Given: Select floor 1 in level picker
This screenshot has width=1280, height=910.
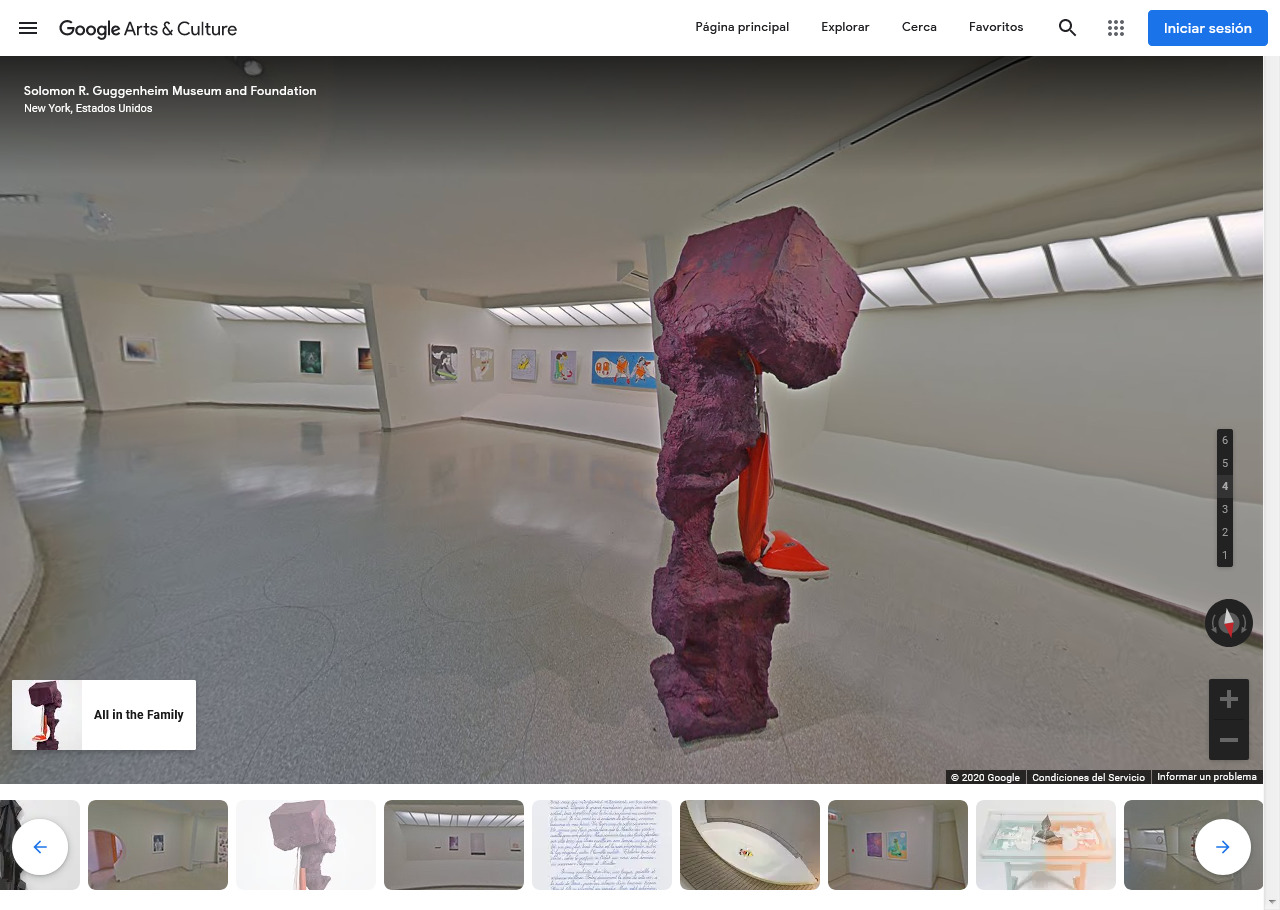Looking at the screenshot, I should click(1225, 556).
